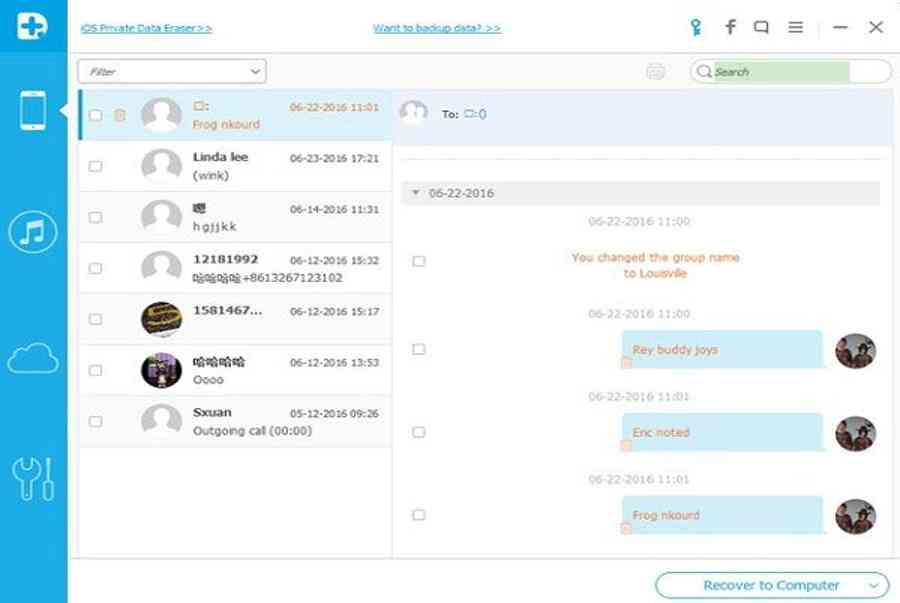Click the feedback chat bubble icon

(762, 28)
